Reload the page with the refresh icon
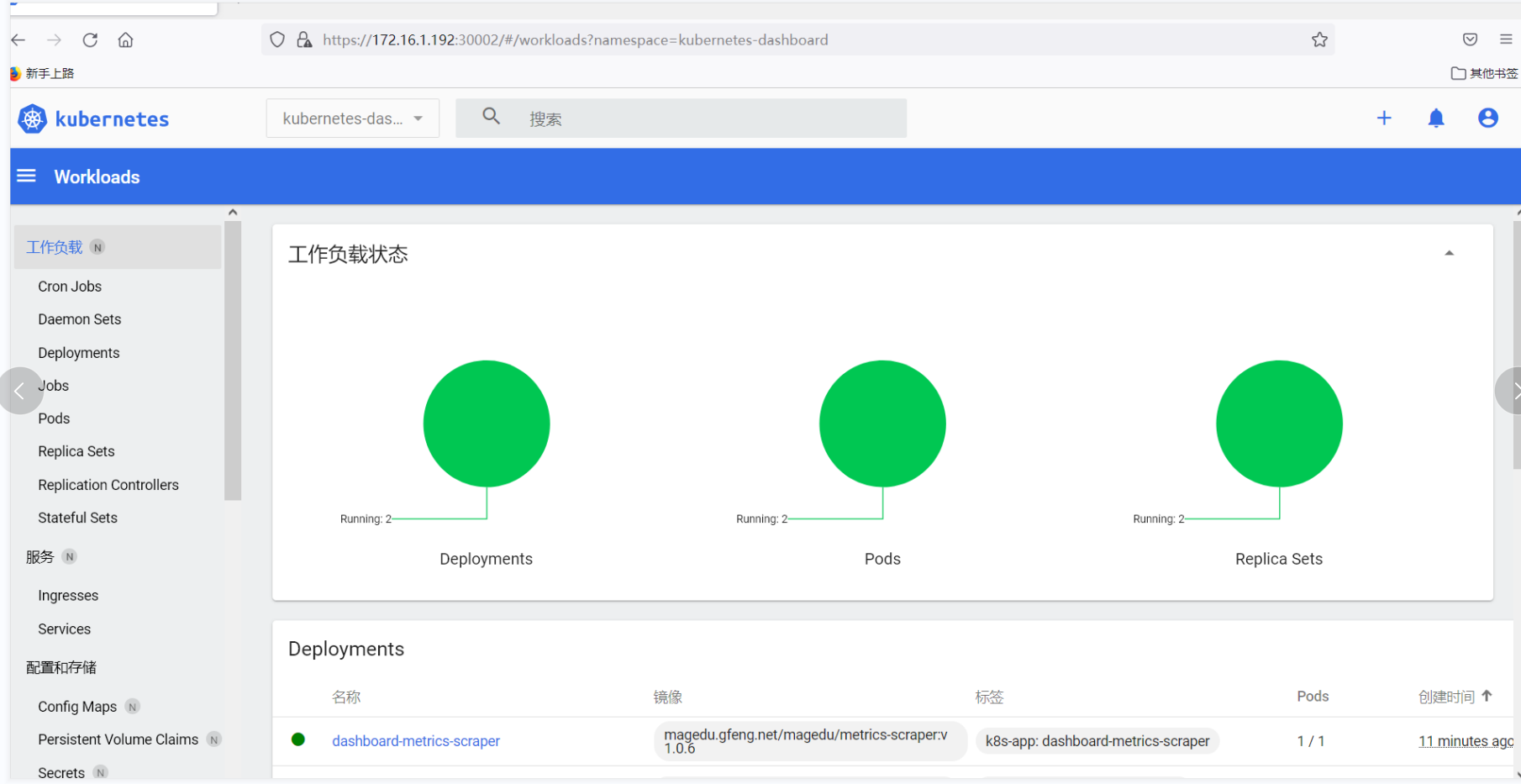The image size is (1521, 784). [90, 39]
